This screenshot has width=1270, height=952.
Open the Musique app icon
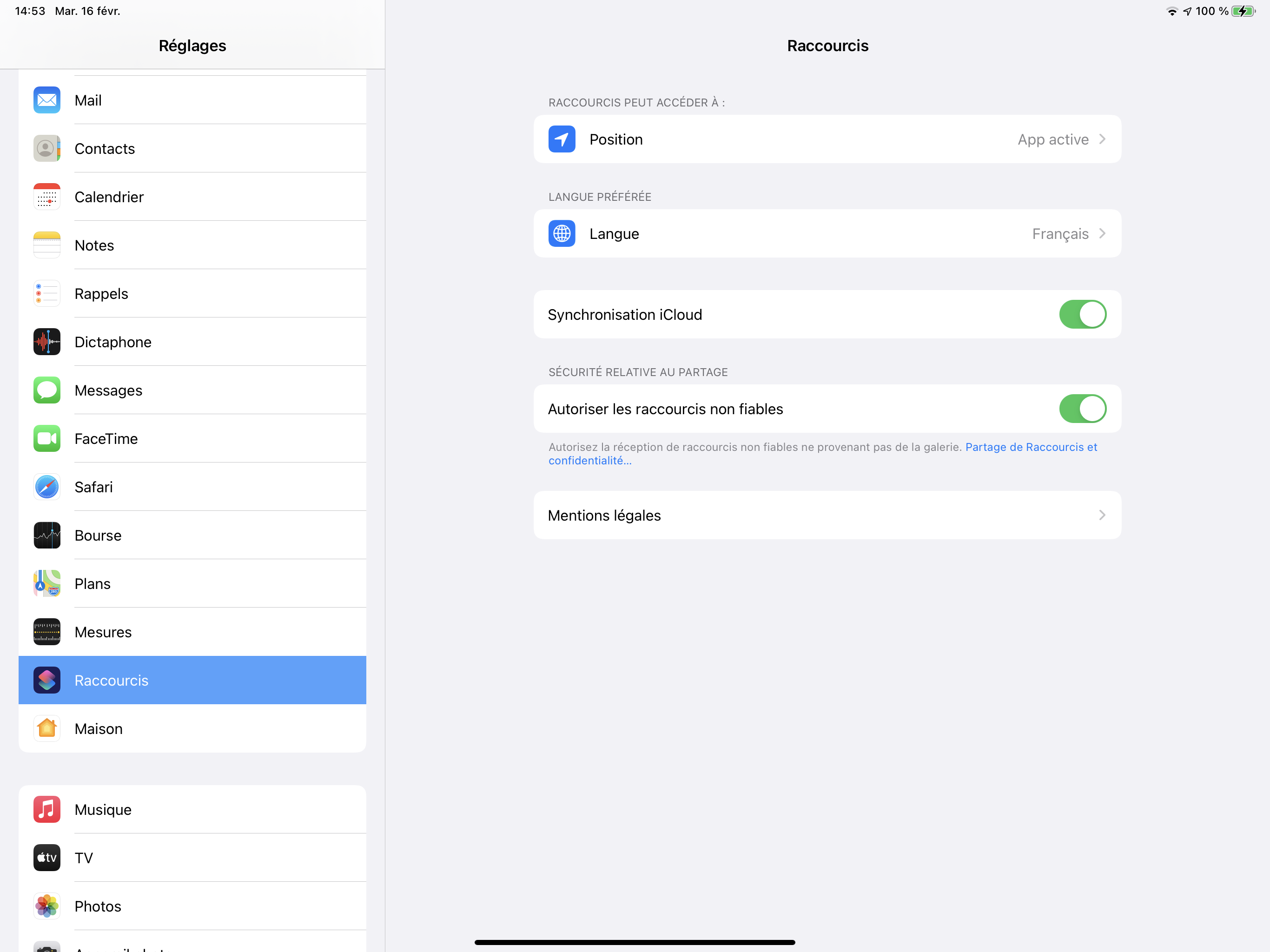tap(46, 810)
